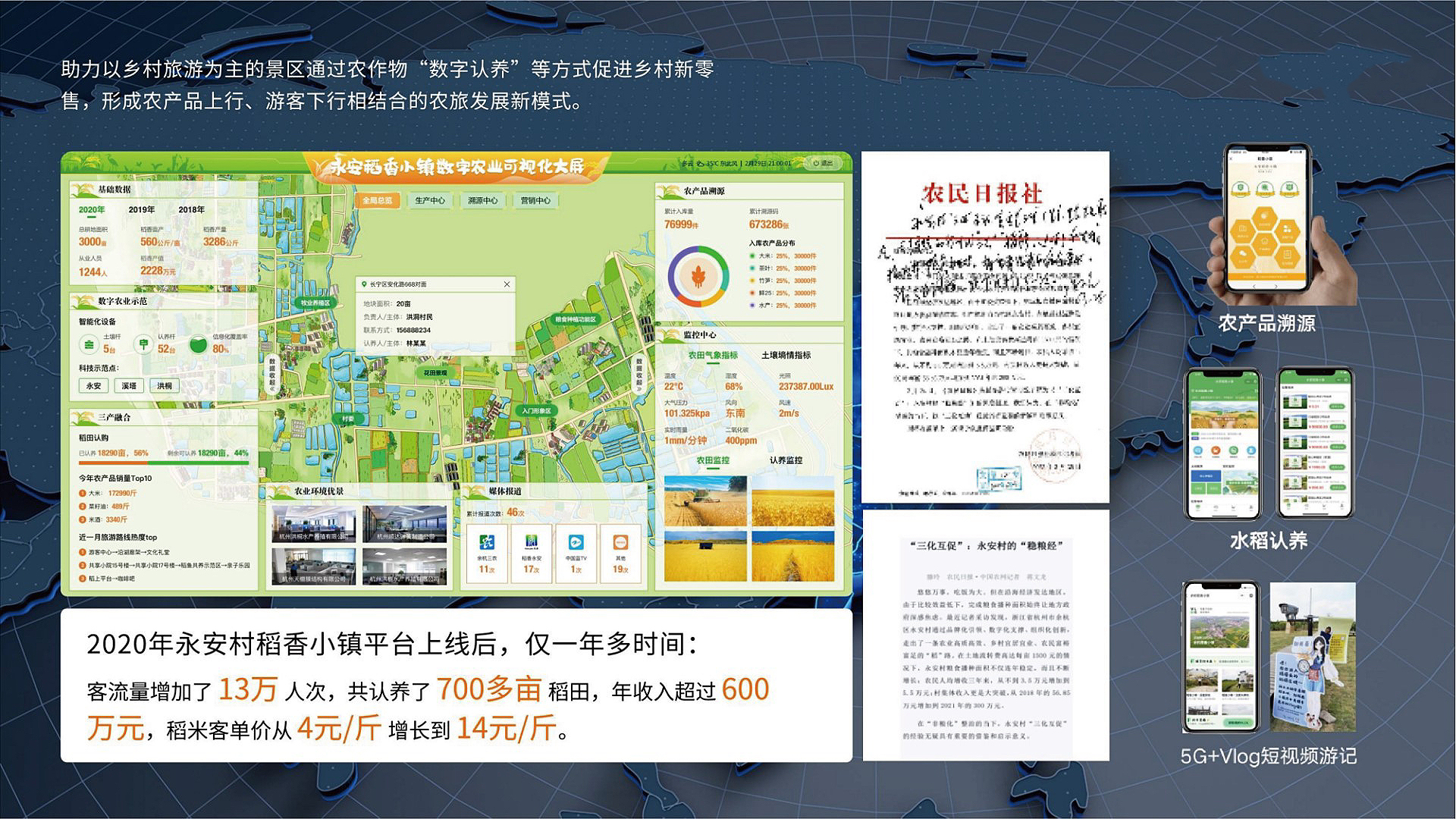
Task: Click the 其他 media icon
Action: point(621,542)
